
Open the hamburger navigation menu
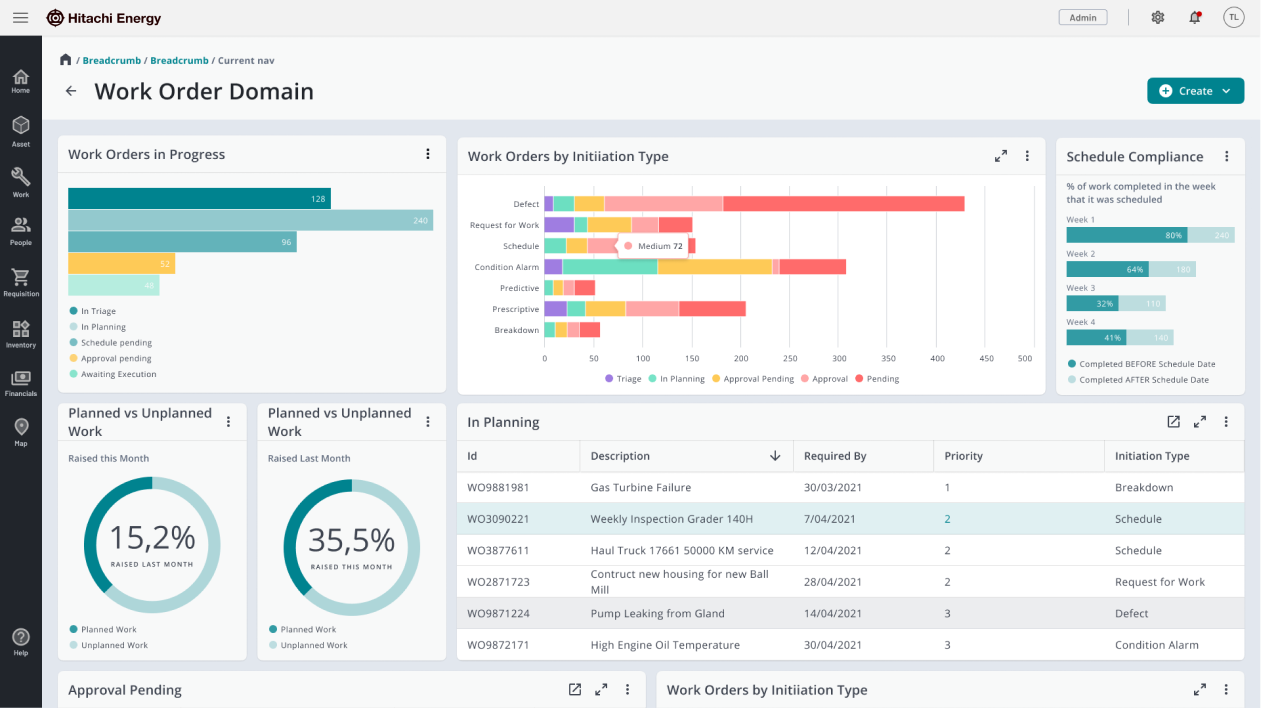click(x=20, y=18)
